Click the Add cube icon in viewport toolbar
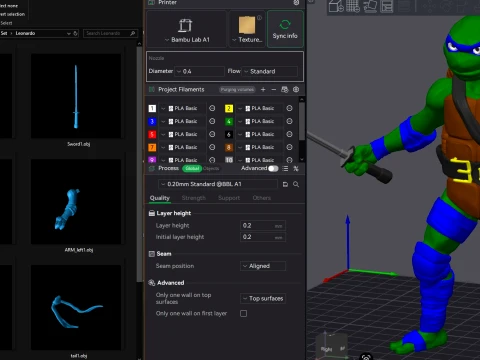 336,6
